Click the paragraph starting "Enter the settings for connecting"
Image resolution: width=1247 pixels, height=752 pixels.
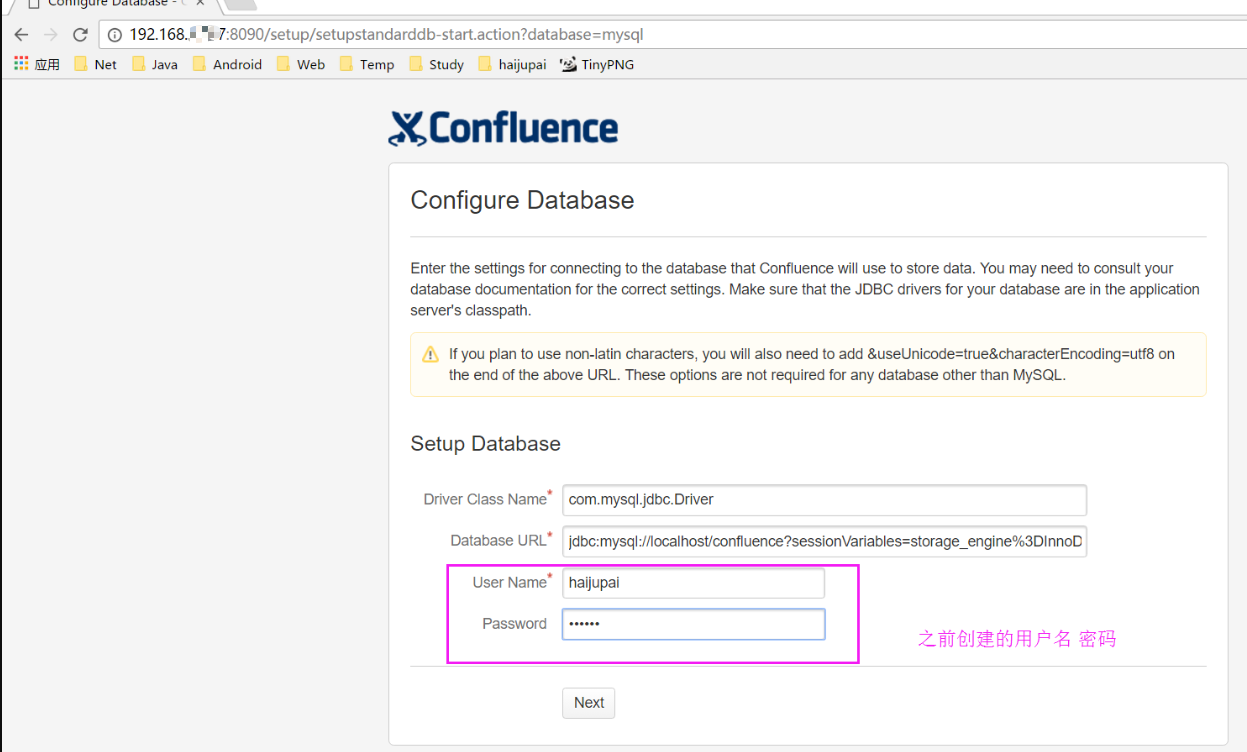(x=805, y=290)
